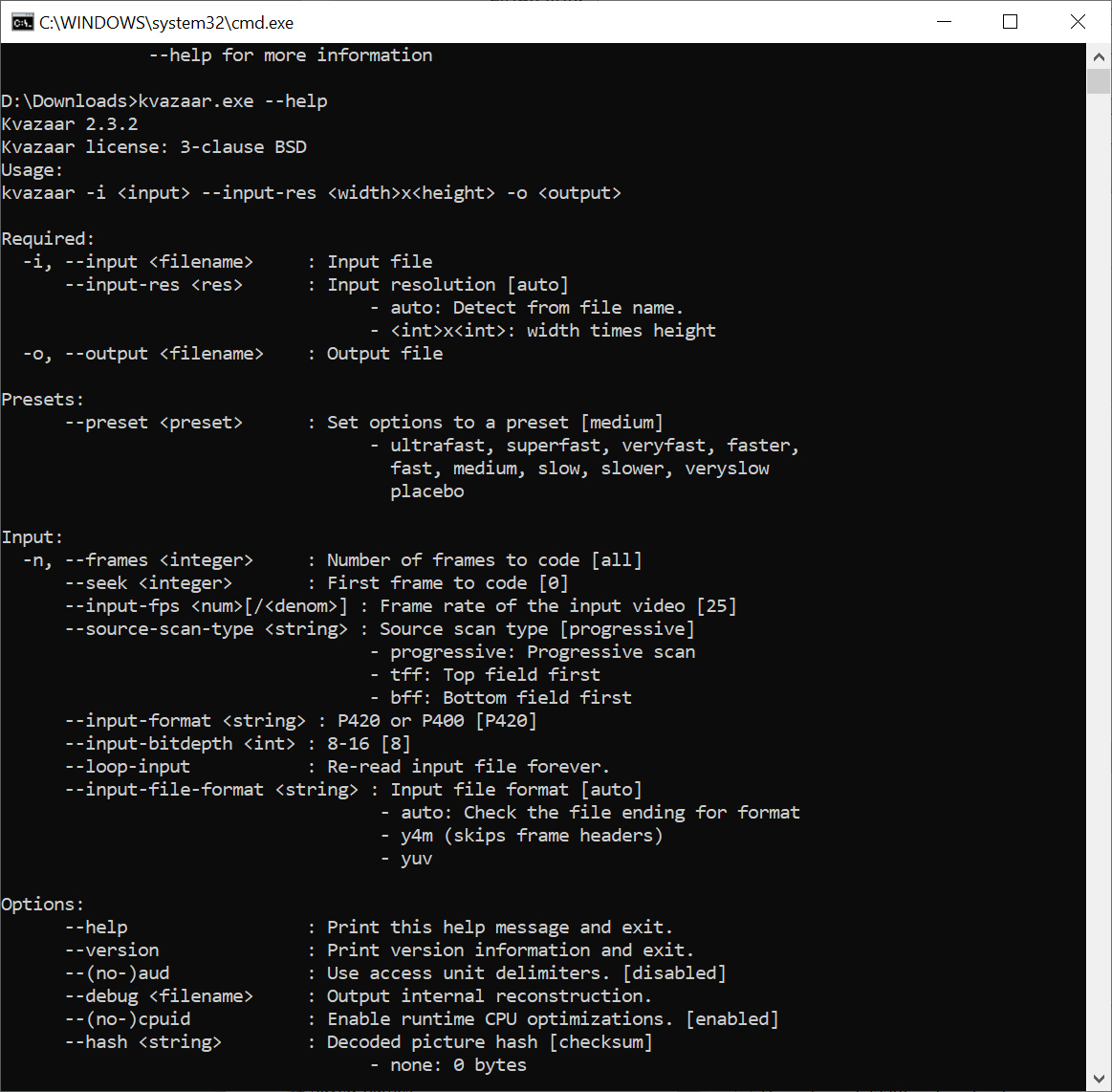
Task: Click 'Output internal reconstruction.' description
Action: (490, 996)
